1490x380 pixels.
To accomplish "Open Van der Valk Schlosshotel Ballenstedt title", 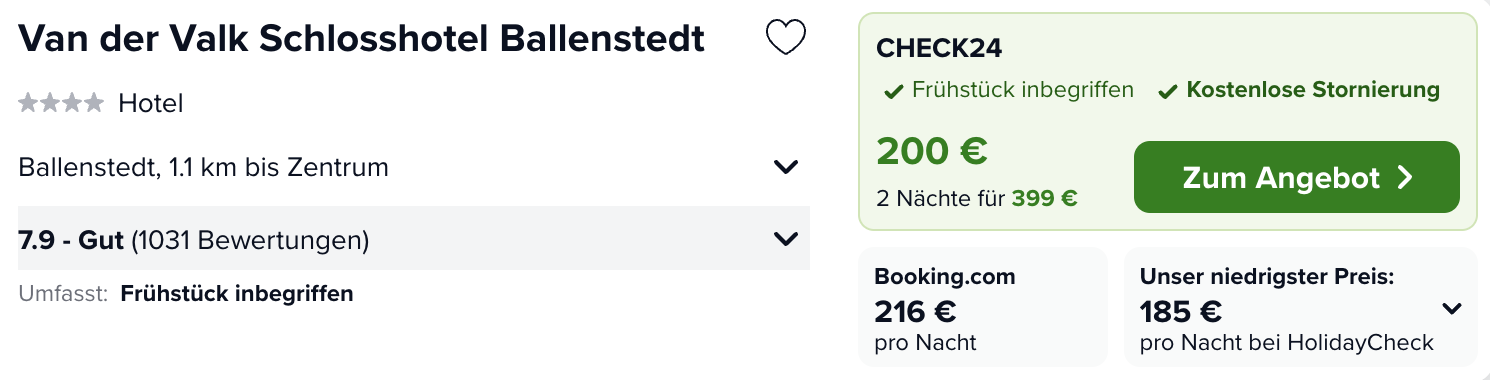I will [x=362, y=38].
